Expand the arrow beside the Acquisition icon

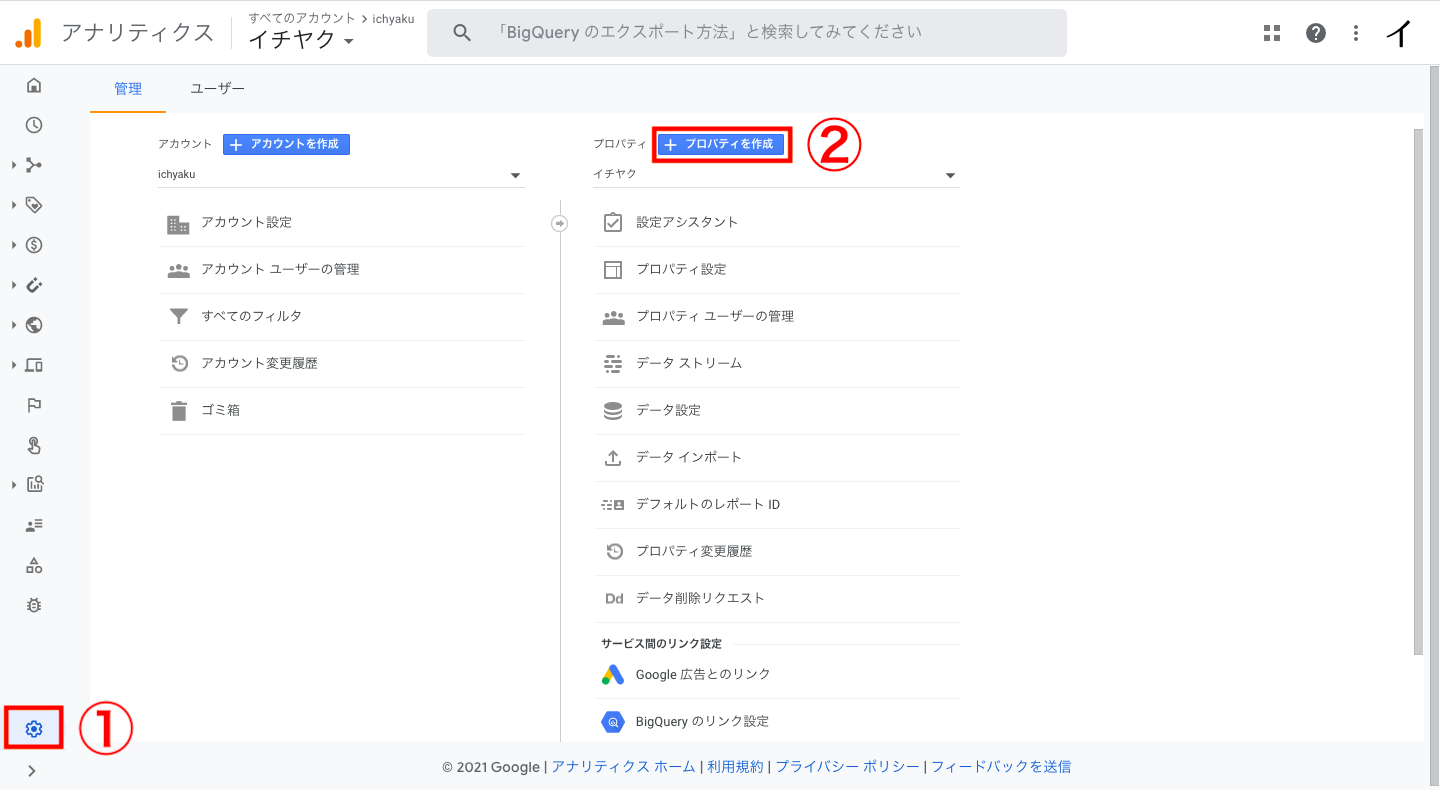(14, 165)
